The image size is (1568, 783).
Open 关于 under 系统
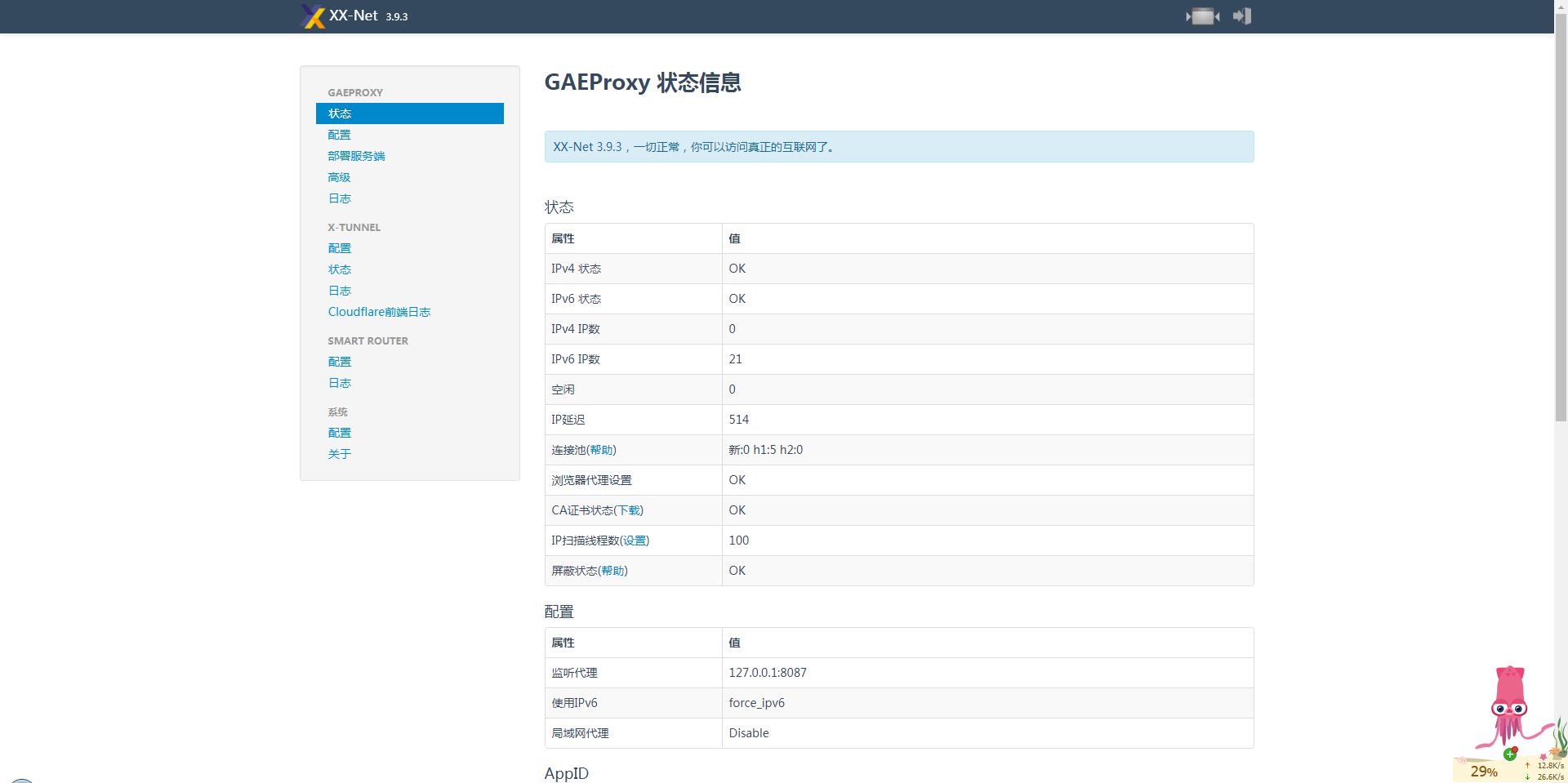click(339, 453)
